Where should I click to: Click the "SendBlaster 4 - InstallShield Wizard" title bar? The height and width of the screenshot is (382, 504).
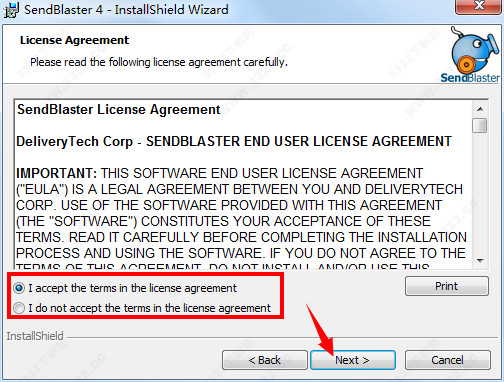click(126, 9)
